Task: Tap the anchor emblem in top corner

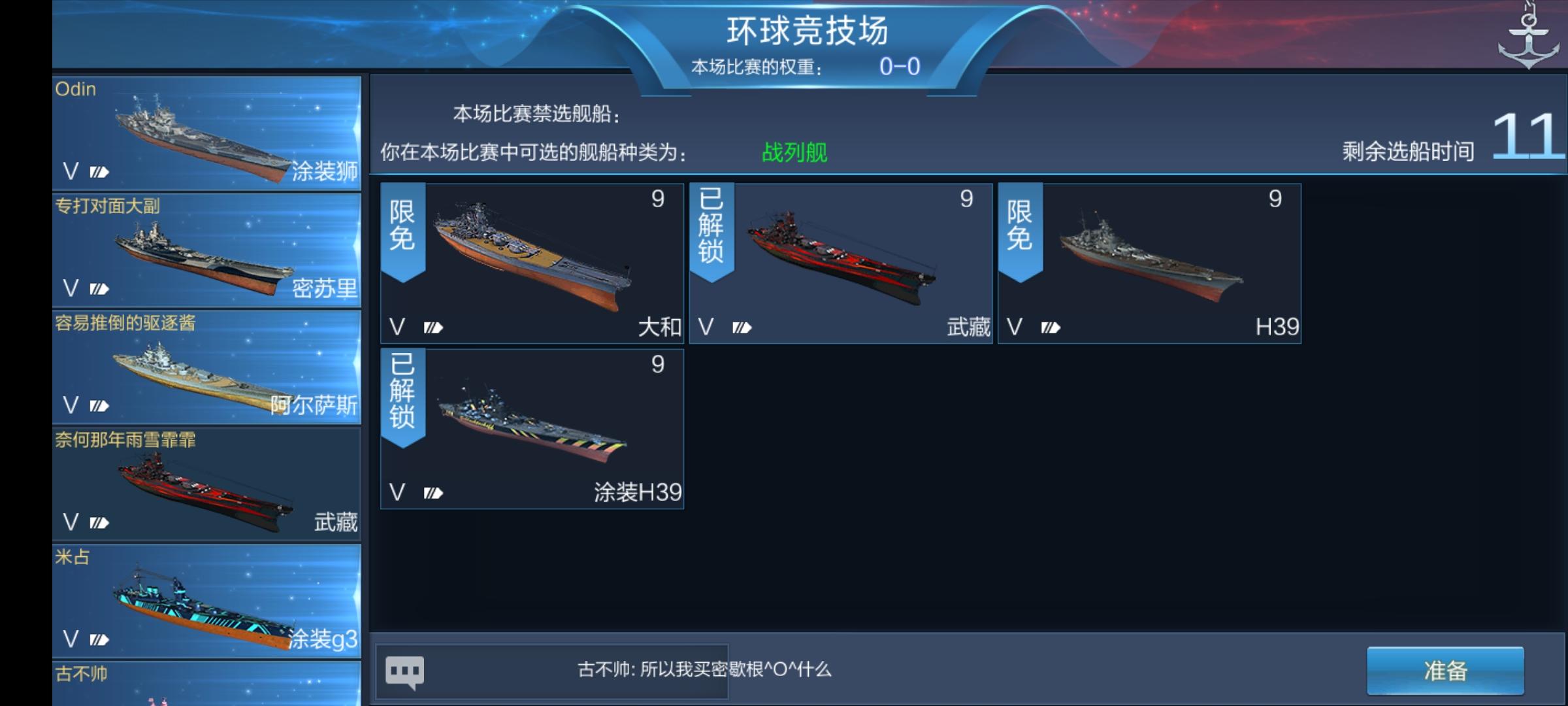Action: tap(1528, 36)
